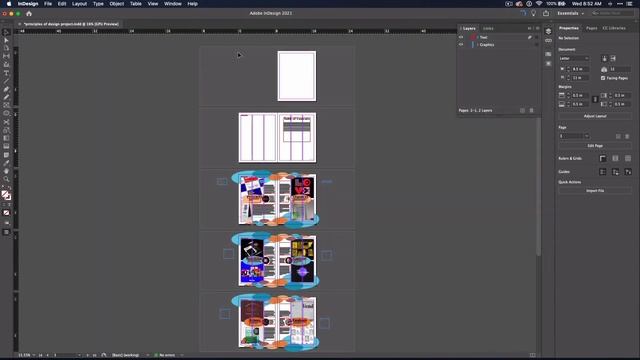Open the No errors preflight menu arrow
Image resolution: width=640 pixels, height=360 pixels.
182,355
